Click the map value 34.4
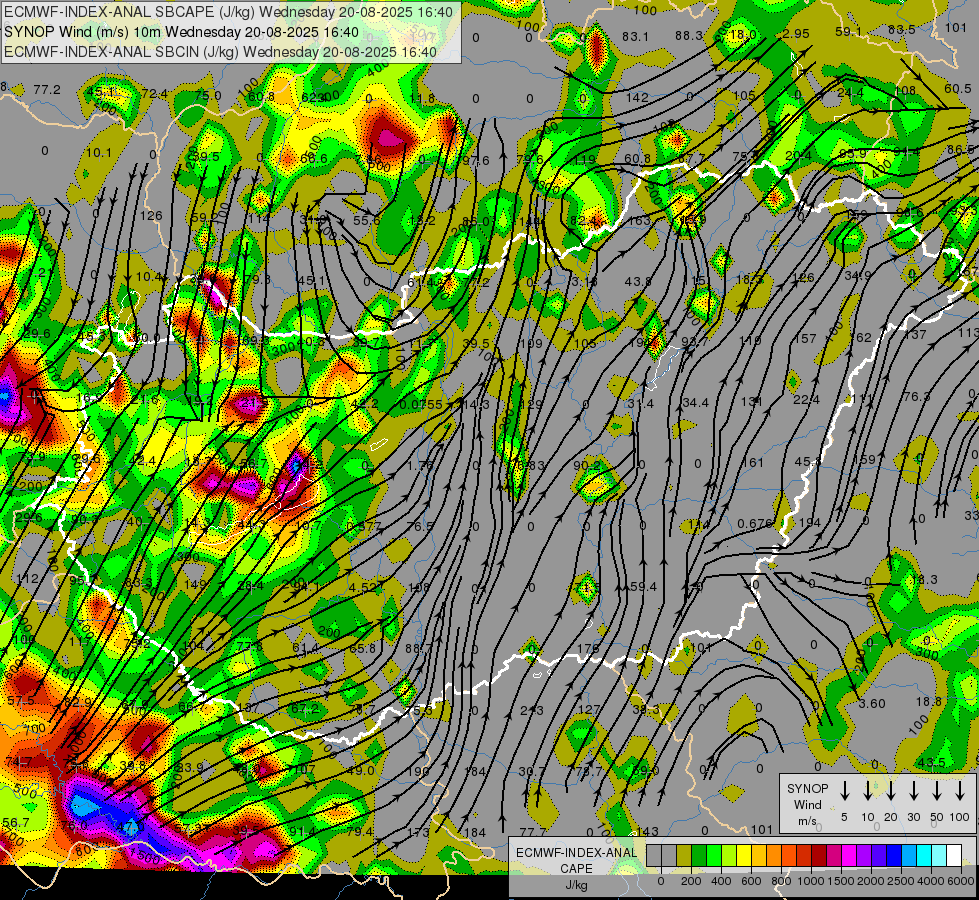The width and height of the screenshot is (979, 900). coord(695,403)
